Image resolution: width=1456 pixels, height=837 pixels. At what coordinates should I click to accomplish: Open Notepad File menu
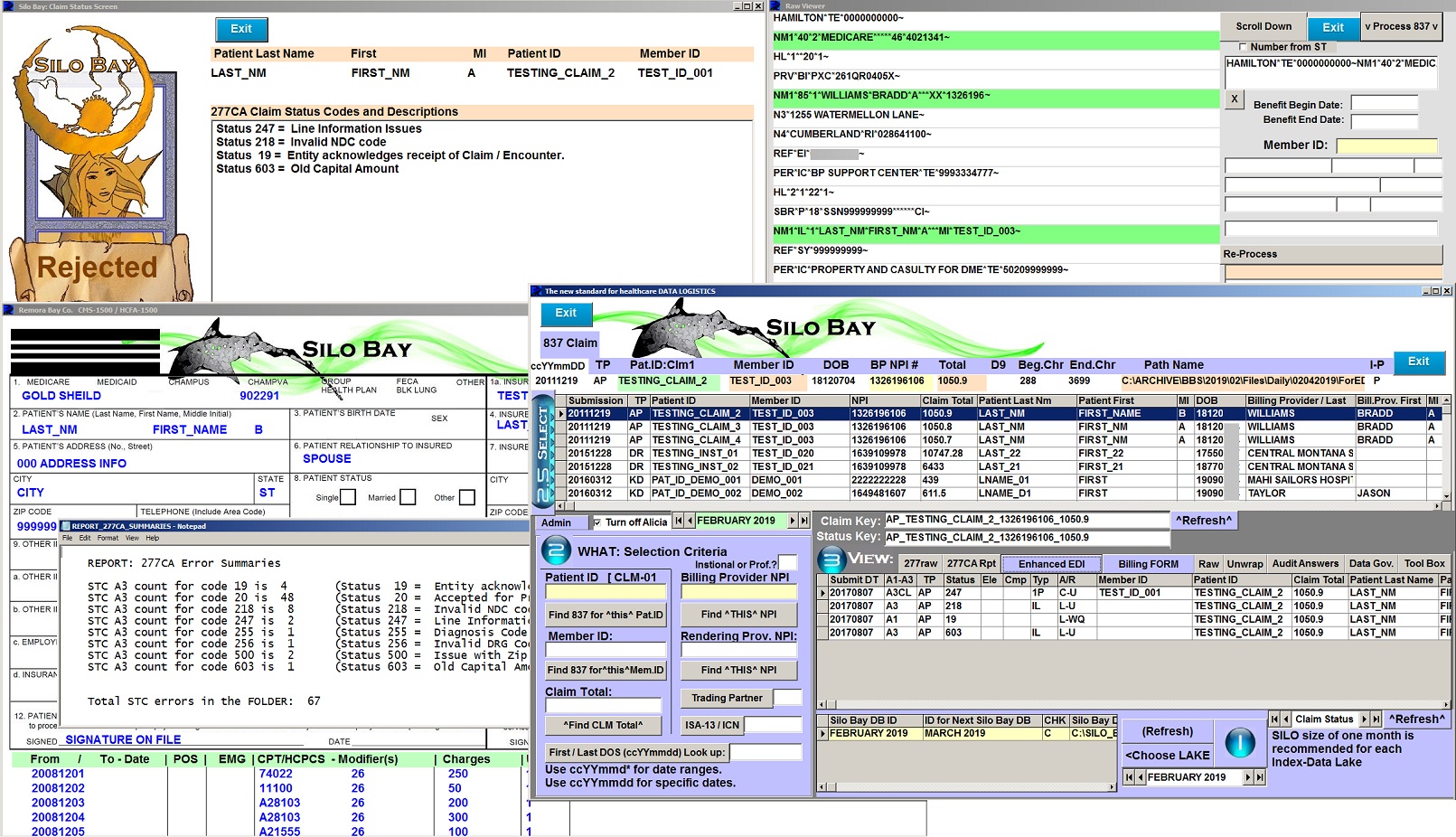(67, 538)
